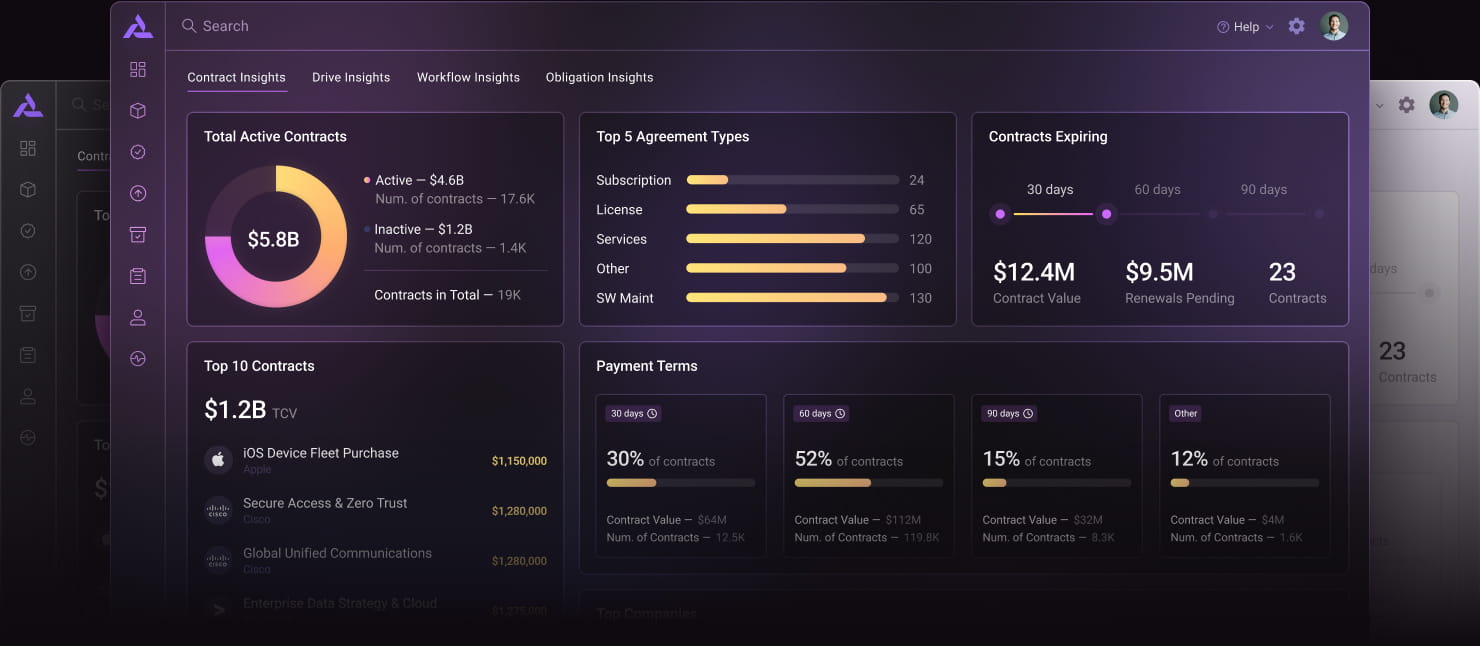Switch to the Drive Insights tab
Viewport: 1480px width, 646px height.
351,77
